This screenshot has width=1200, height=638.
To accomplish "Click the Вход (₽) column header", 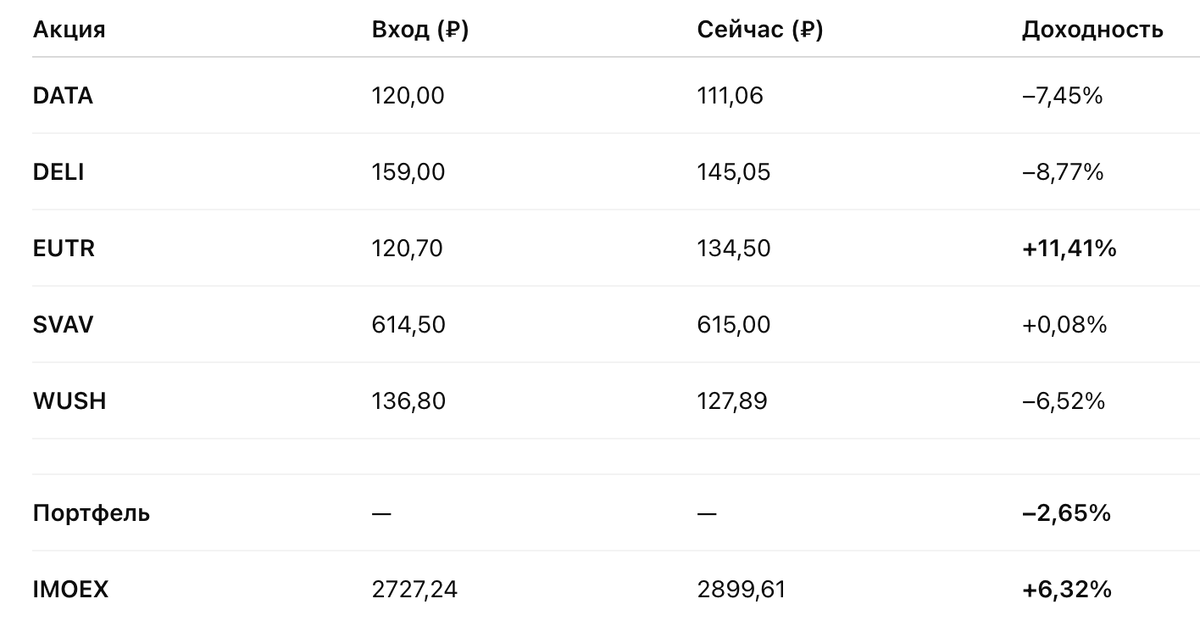I will tap(420, 30).
